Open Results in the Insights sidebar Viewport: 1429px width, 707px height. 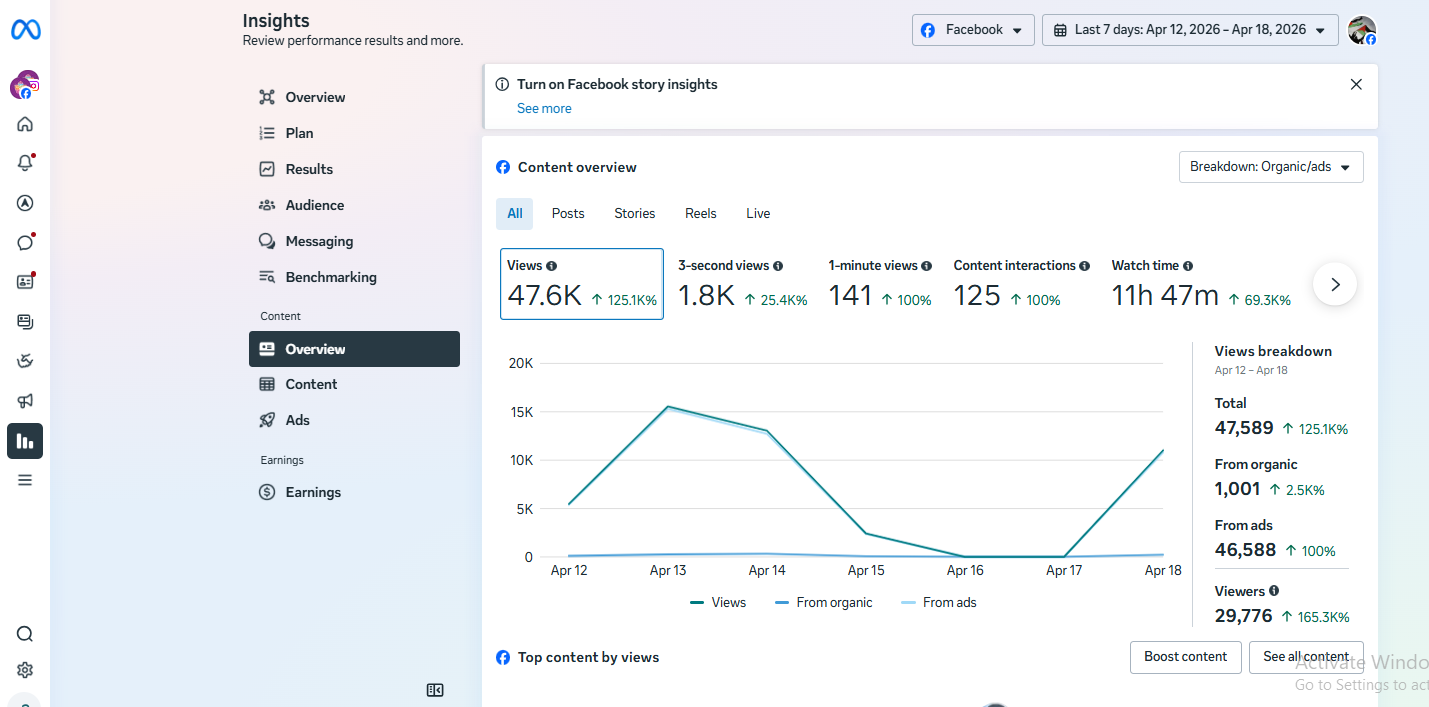coord(354,169)
